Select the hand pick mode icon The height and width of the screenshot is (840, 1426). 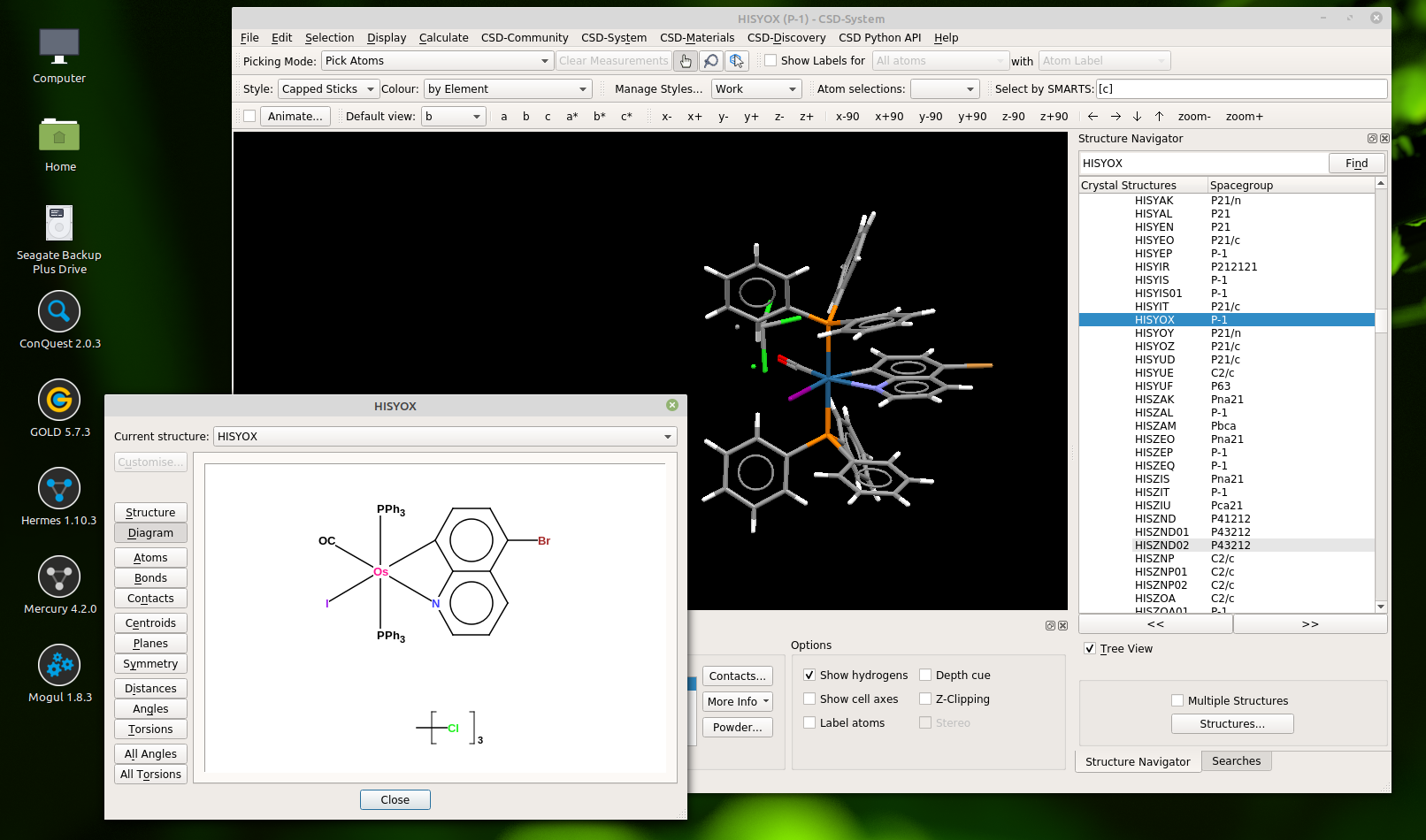[686, 61]
